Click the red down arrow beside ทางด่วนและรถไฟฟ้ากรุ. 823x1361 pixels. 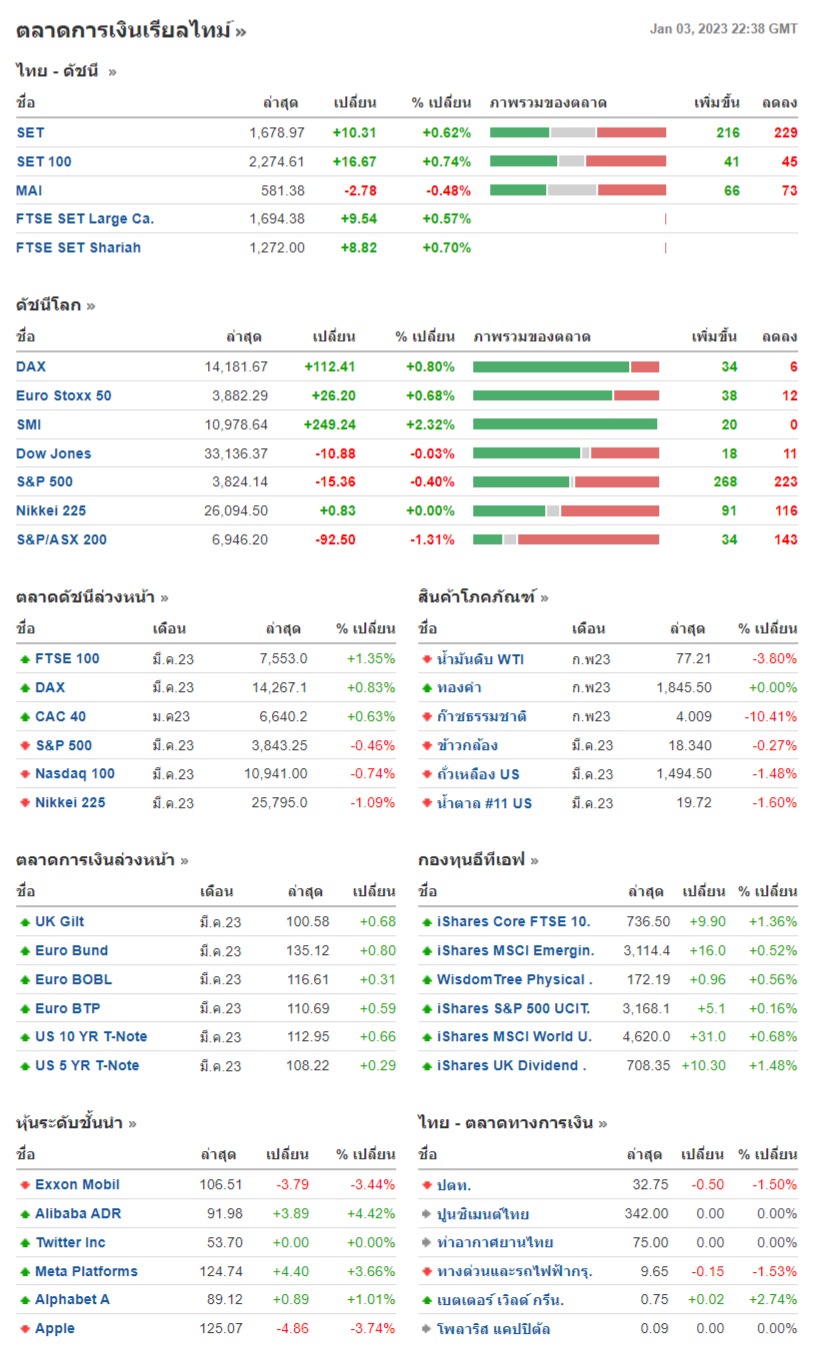[427, 1272]
